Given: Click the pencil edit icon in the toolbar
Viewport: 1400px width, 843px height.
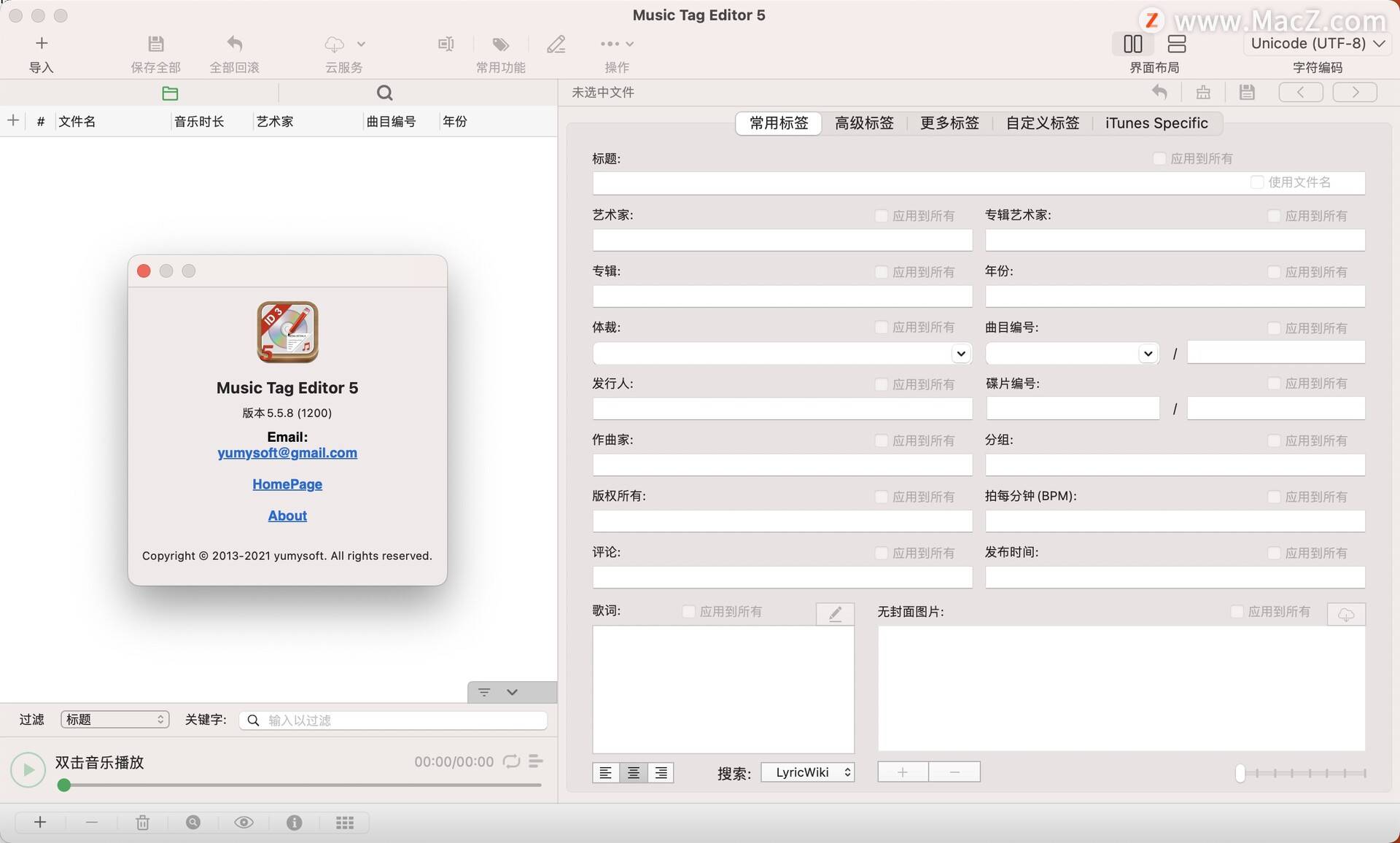Looking at the screenshot, I should click(556, 44).
